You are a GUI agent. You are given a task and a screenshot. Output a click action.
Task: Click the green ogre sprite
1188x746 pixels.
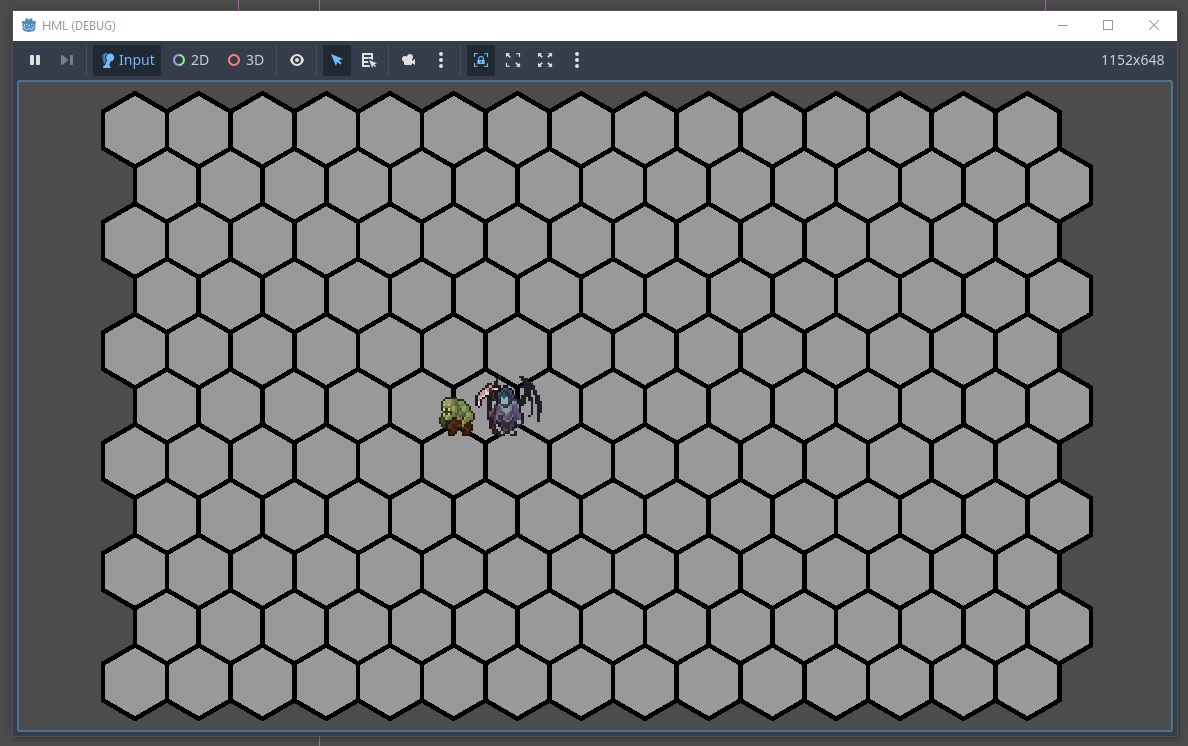pyautogui.click(x=456, y=417)
